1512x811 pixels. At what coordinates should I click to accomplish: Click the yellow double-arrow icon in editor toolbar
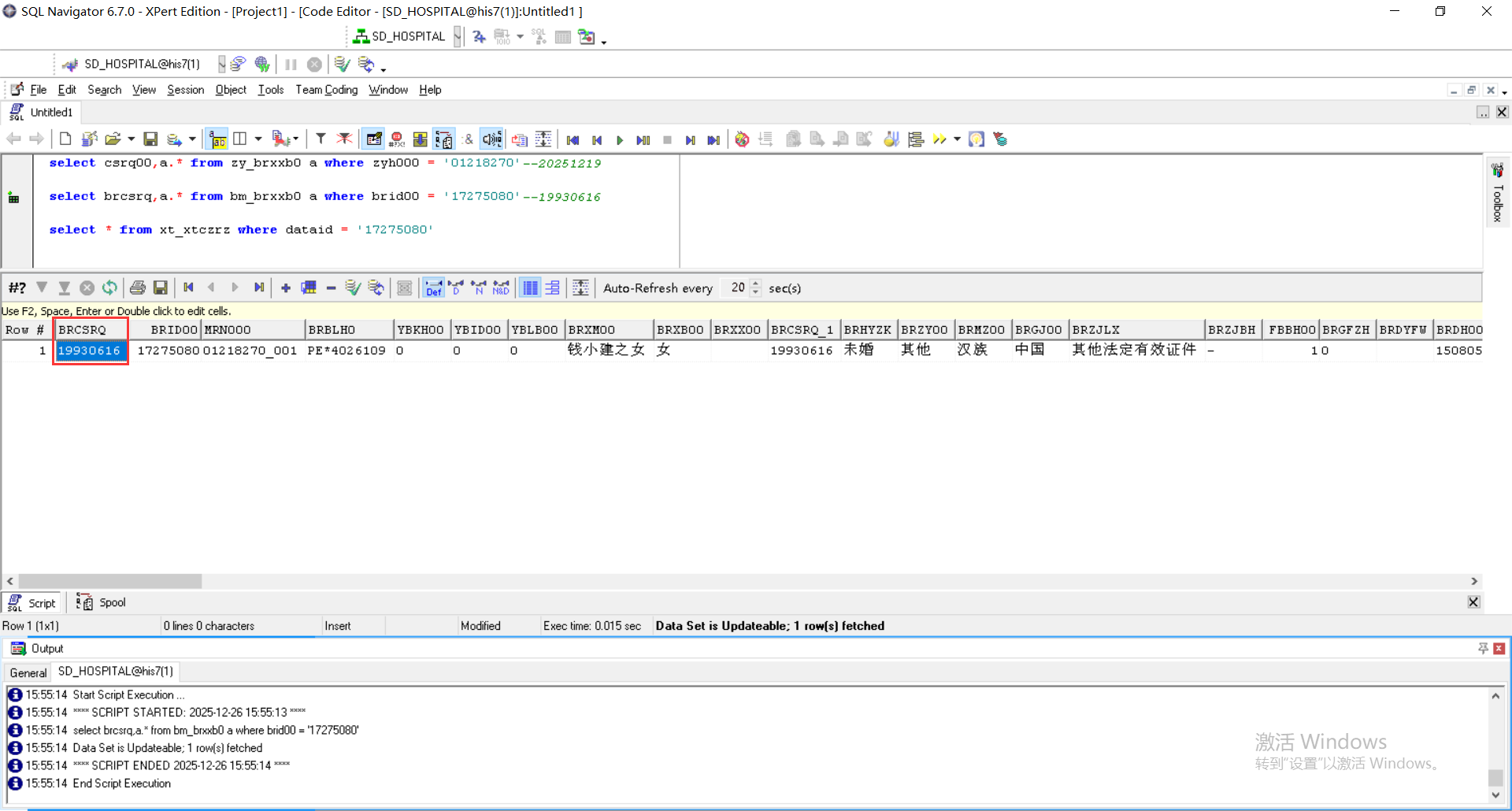pyautogui.click(x=939, y=139)
